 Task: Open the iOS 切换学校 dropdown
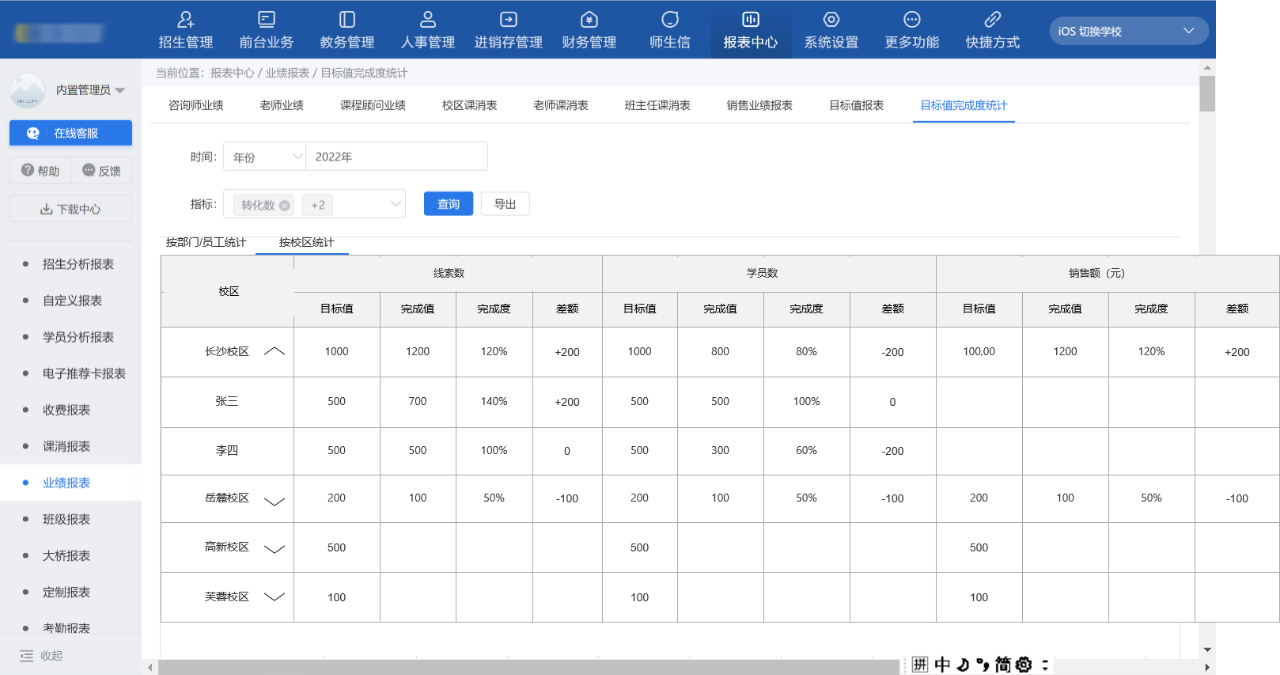1131,31
